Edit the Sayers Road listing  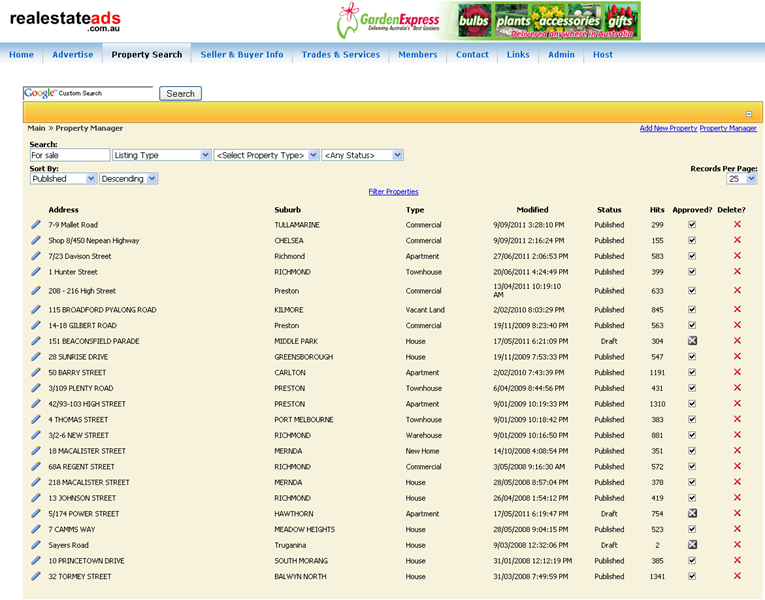(x=36, y=544)
